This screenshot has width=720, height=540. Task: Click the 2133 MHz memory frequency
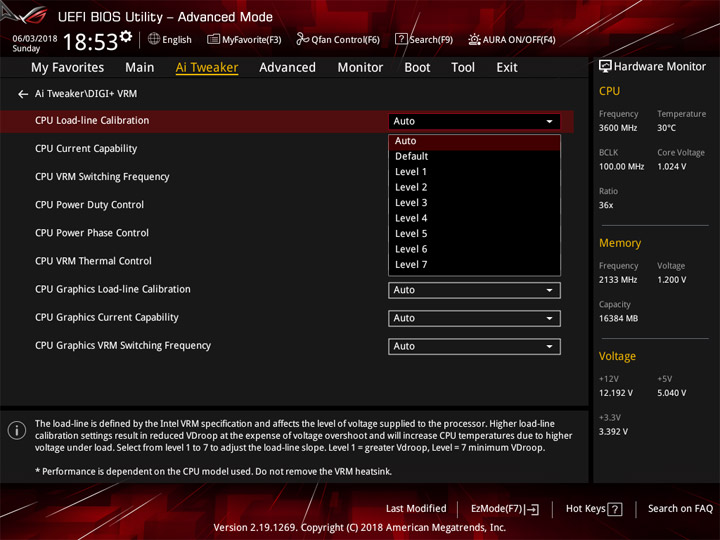[x=618, y=280]
